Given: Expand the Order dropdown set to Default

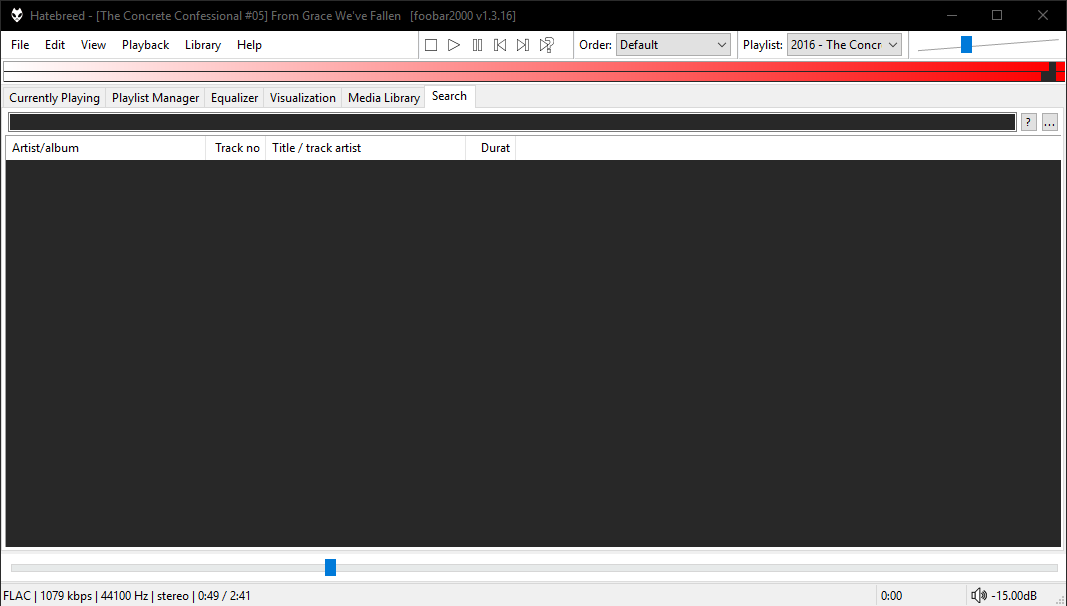Looking at the screenshot, I should [x=673, y=45].
